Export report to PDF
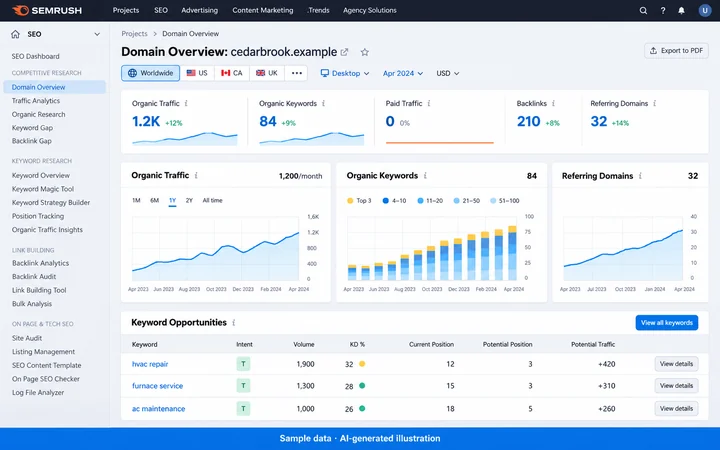This screenshot has height=450, width=720. pos(676,51)
